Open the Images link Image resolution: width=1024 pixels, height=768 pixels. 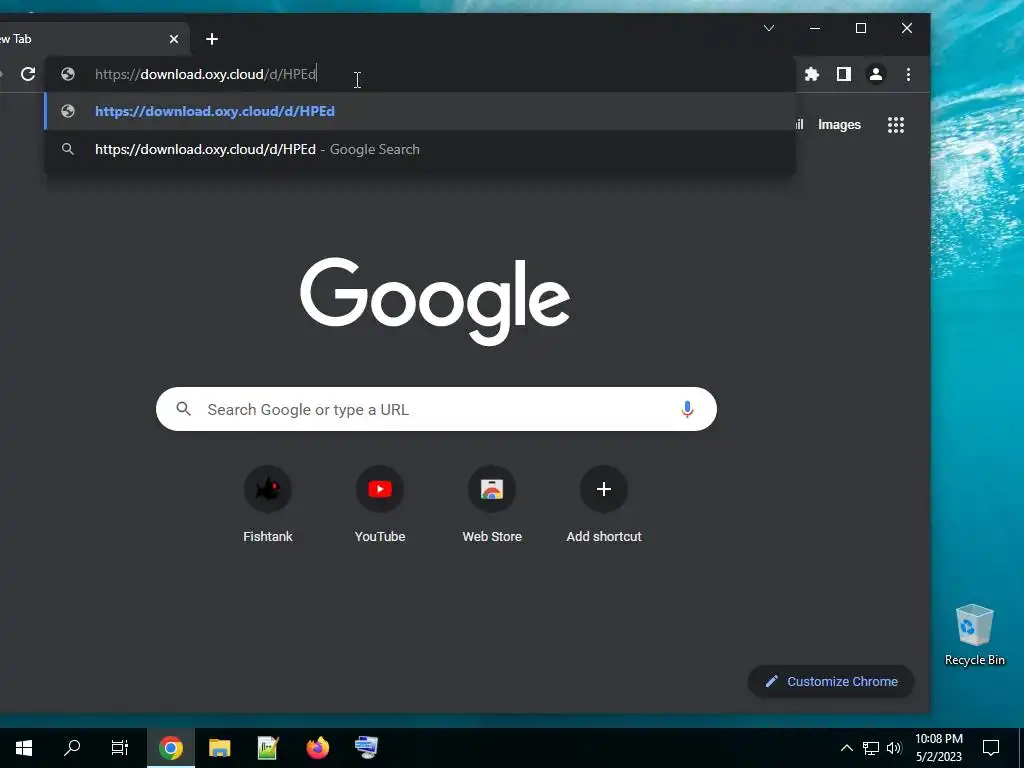point(839,125)
